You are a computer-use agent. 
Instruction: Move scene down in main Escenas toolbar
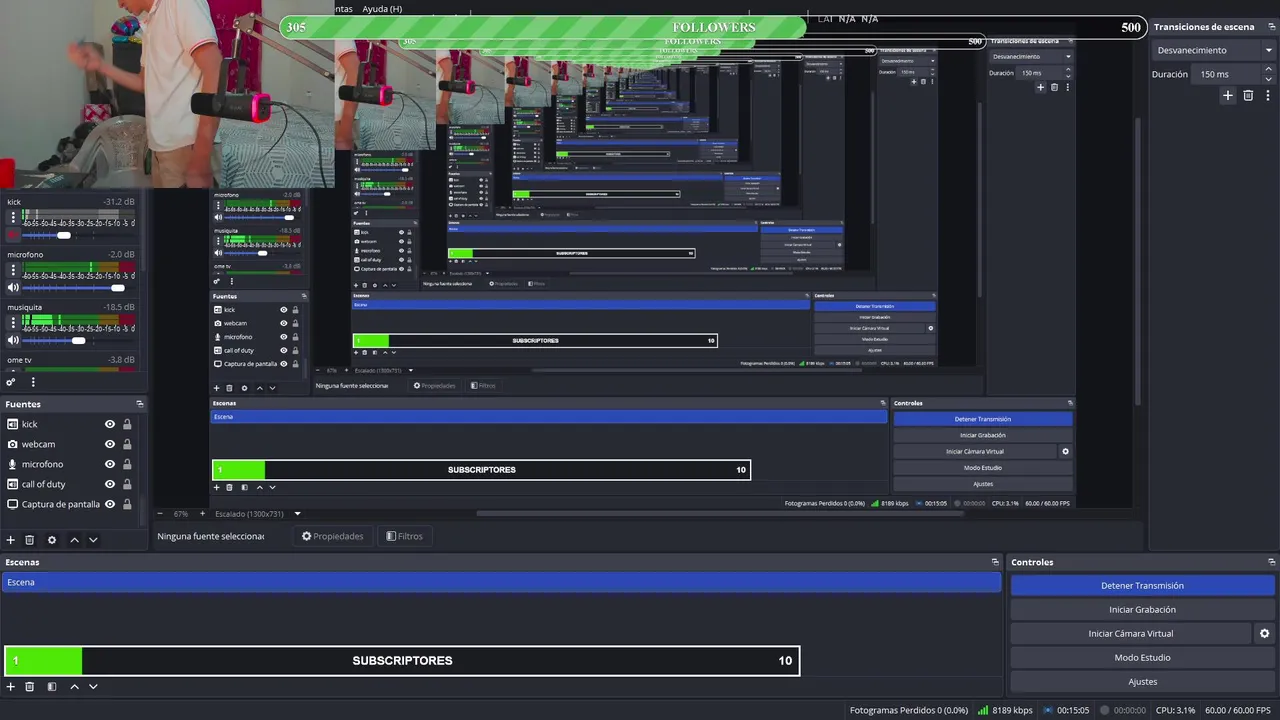pos(93,687)
